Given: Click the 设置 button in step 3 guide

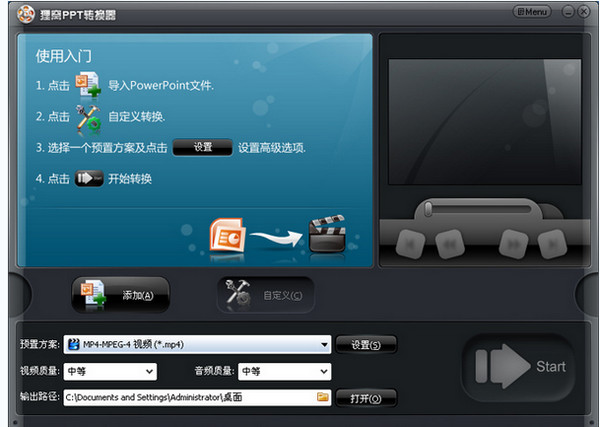Looking at the screenshot, I should [x=202, y=147].
